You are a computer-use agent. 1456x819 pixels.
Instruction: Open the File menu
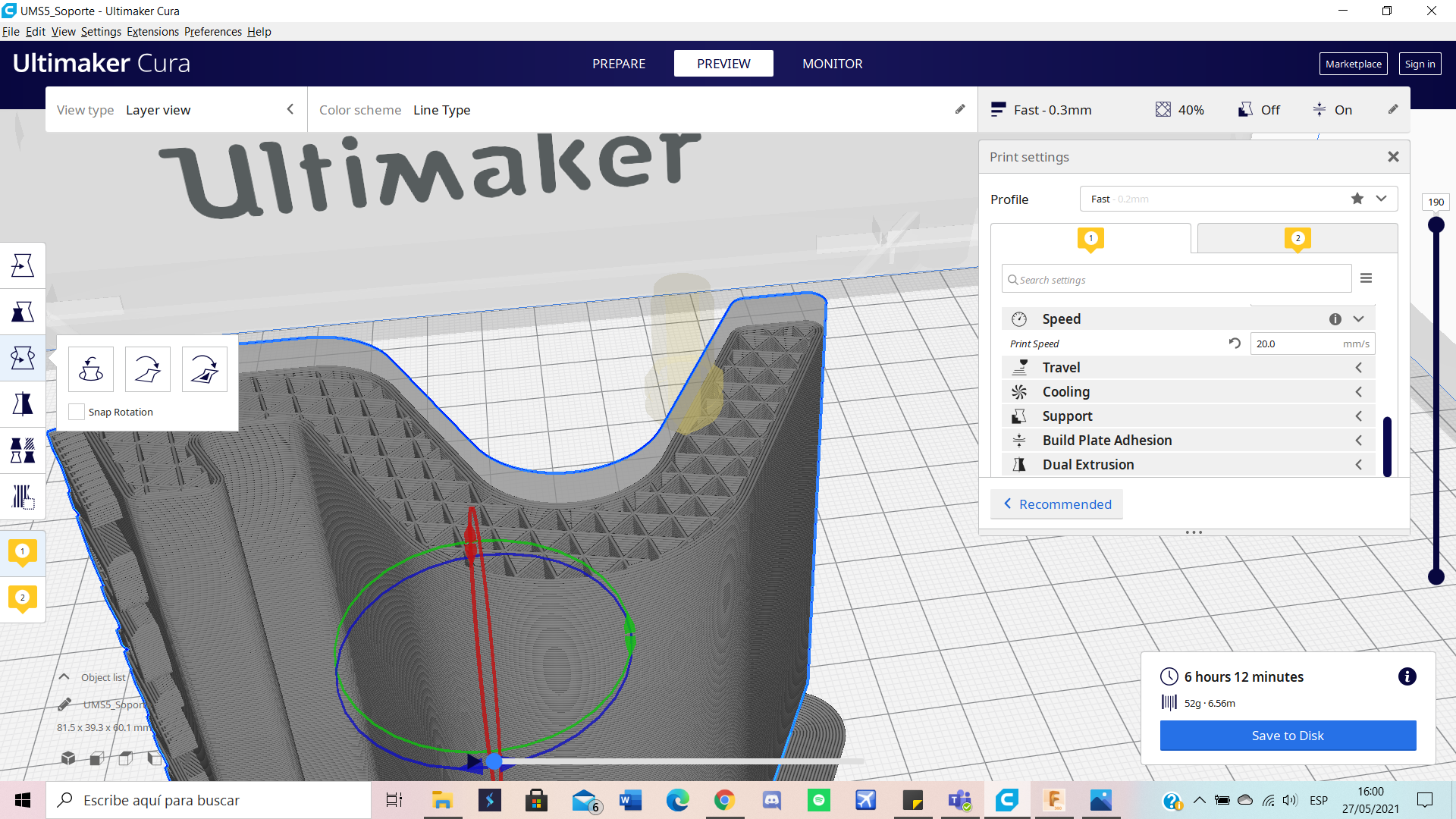11,32
